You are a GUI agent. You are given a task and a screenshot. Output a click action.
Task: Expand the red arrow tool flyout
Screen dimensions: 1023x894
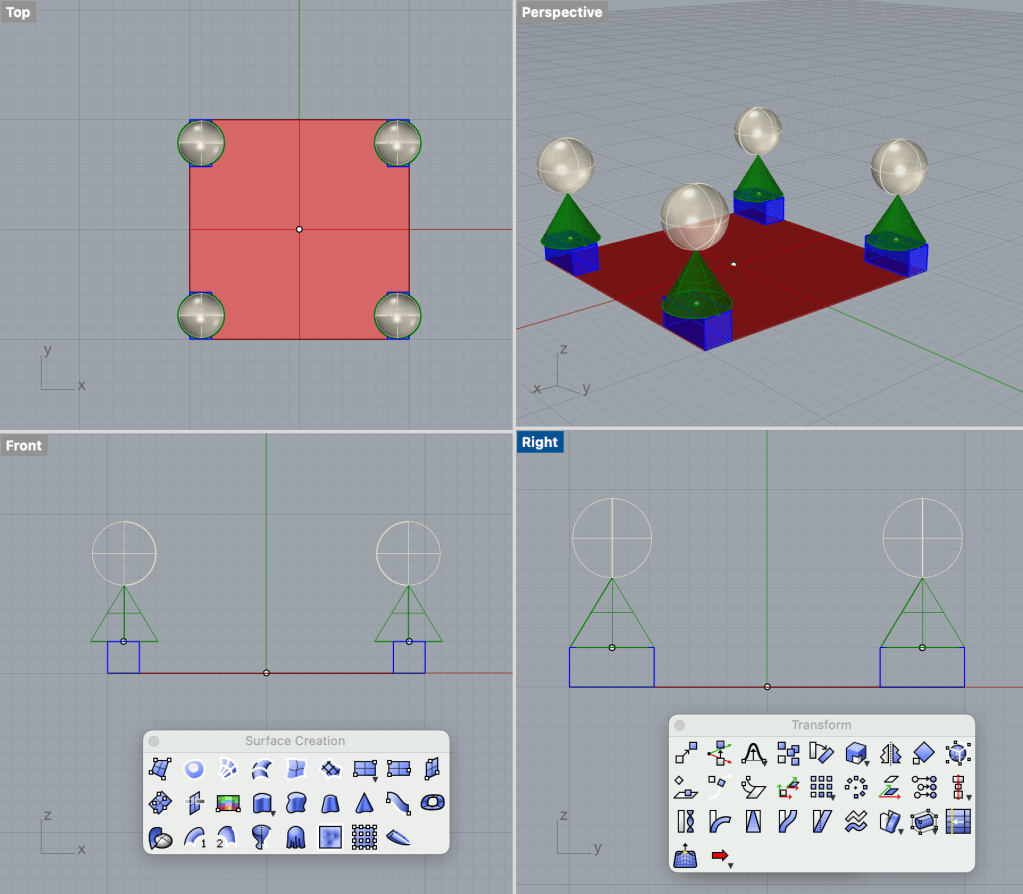coord(731,864)
